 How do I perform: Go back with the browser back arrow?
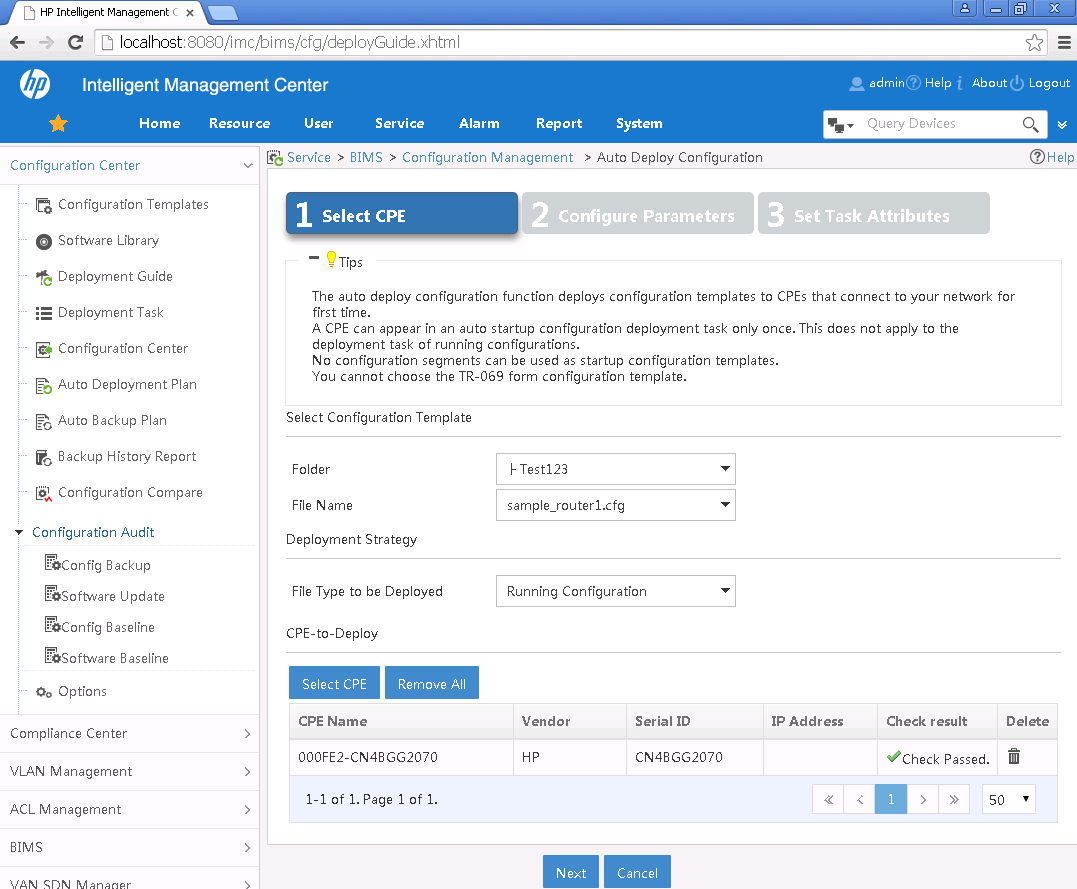click(x=18, y=43)
